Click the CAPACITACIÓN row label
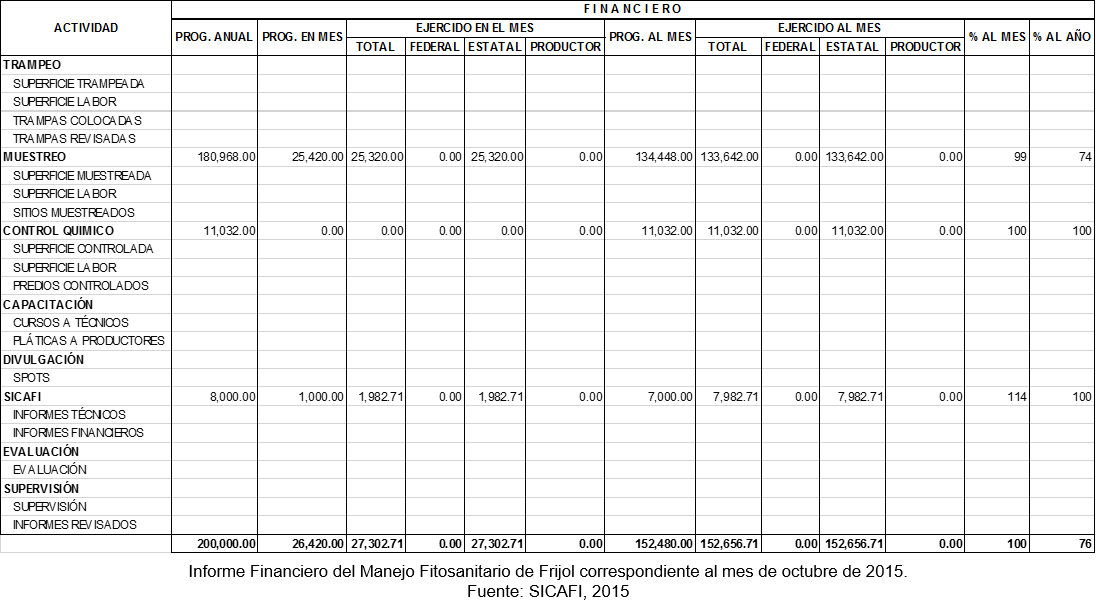 [x=48, y=305]
